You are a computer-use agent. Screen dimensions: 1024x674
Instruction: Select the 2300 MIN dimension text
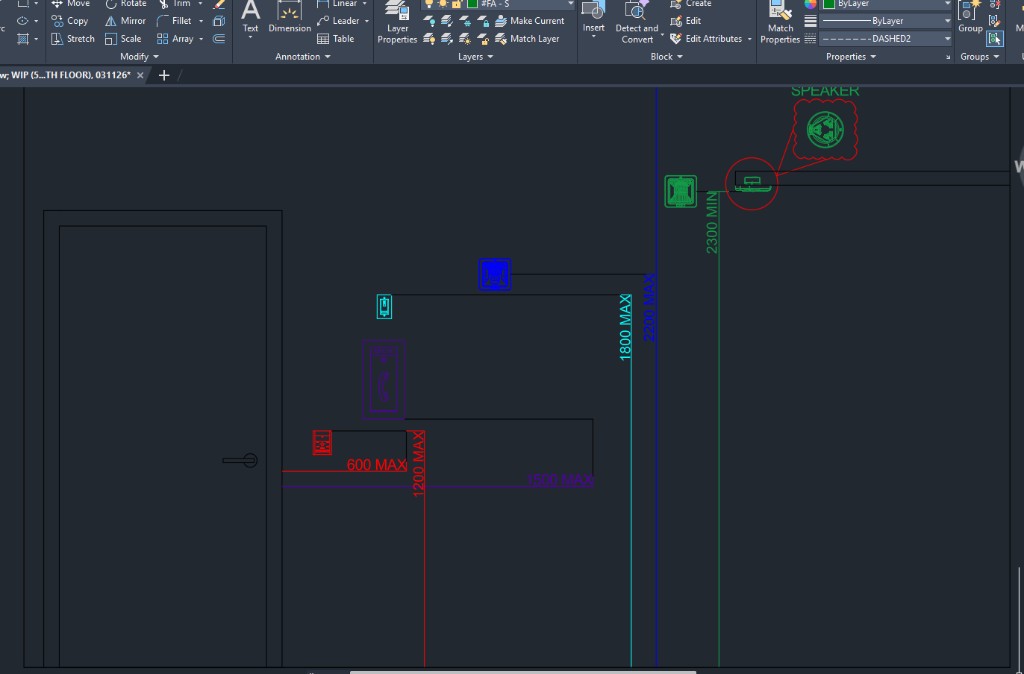click(x=712, y=223)
